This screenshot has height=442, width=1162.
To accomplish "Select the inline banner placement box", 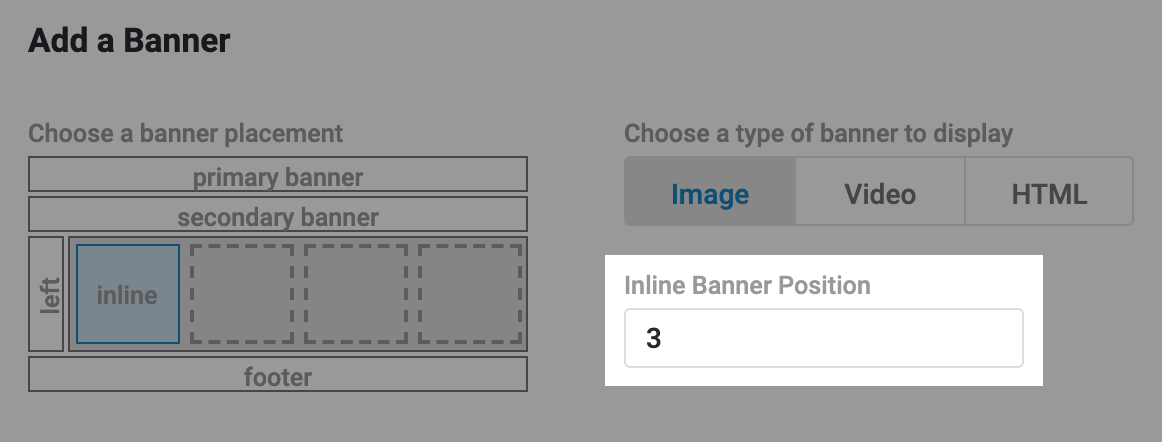I will (128, 294).
